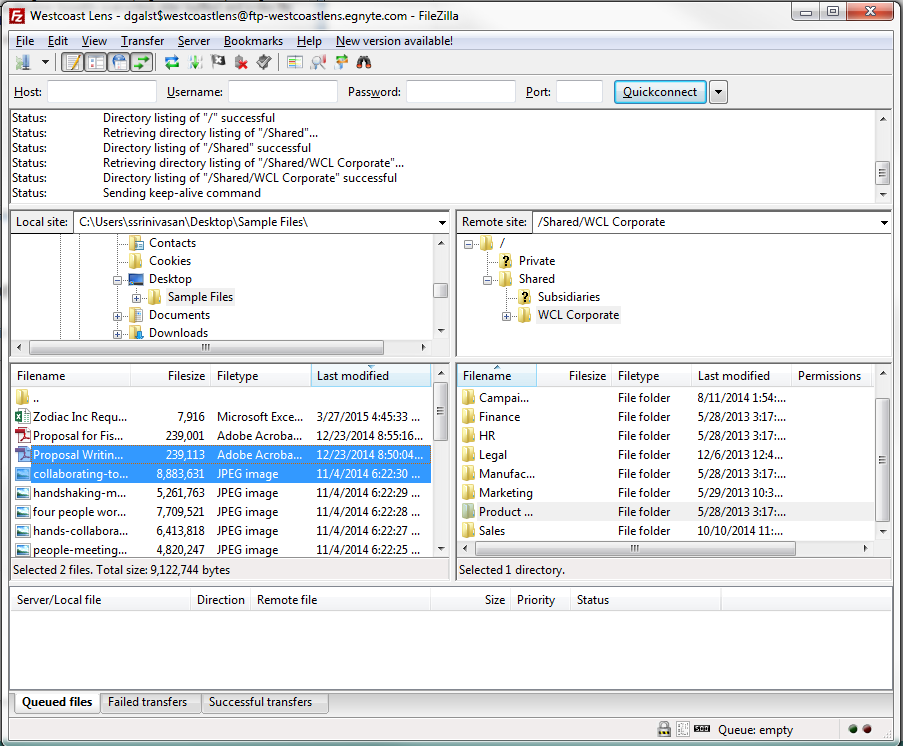Click the local tree horizontal scrollbar
This screenshot has width=903, height=746.
(206, 347)
